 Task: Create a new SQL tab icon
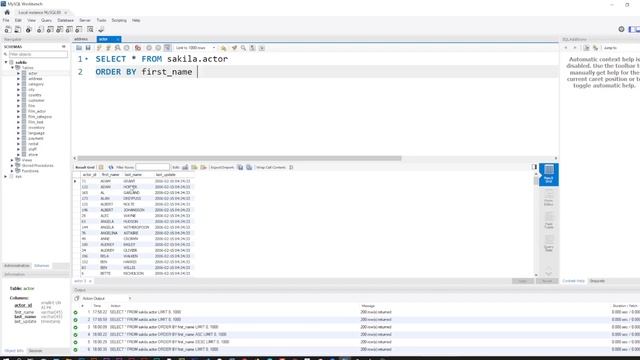point(8,29)
